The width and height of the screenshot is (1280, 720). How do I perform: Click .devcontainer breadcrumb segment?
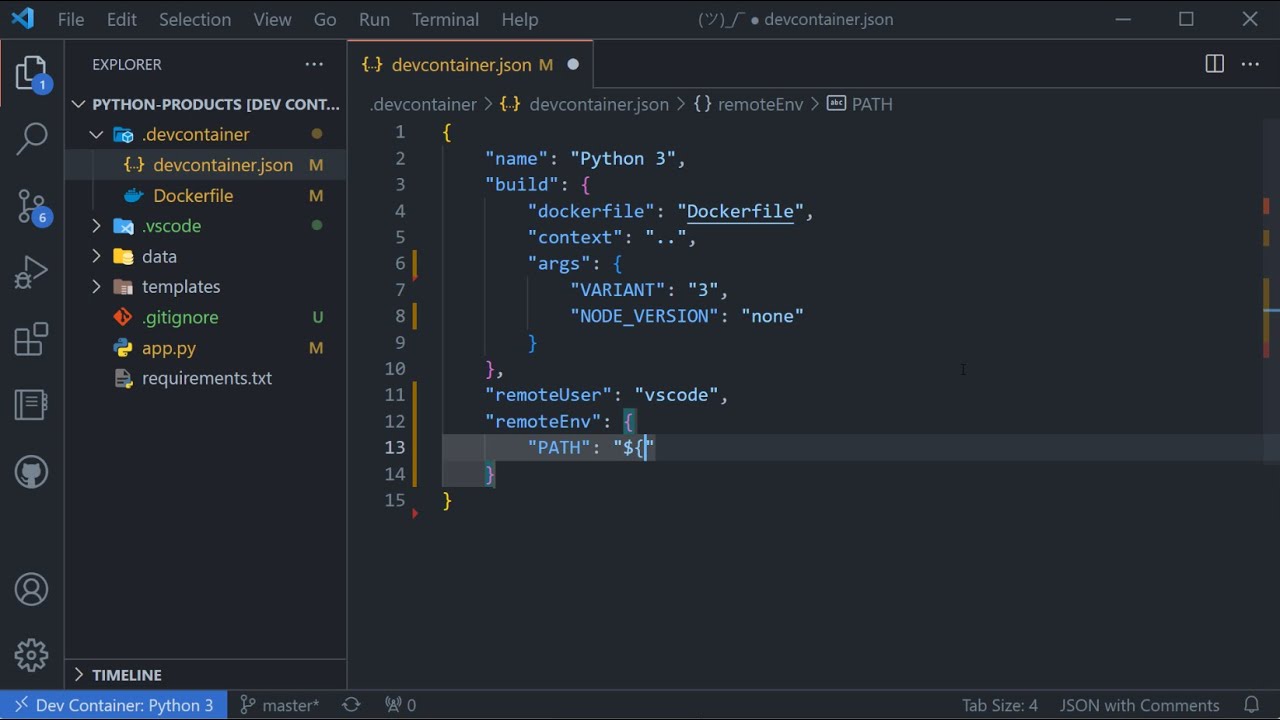click(423, 104)
